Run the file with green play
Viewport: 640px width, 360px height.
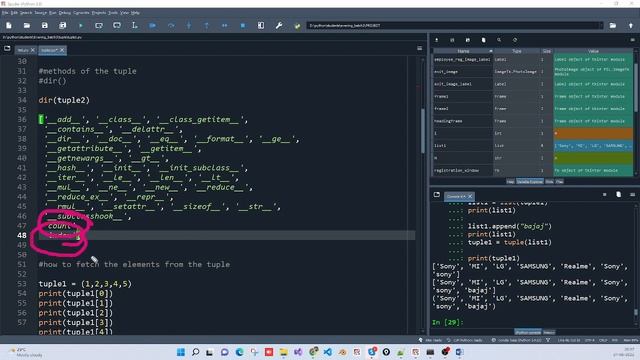pyautogui.click(x=81, y=25)
